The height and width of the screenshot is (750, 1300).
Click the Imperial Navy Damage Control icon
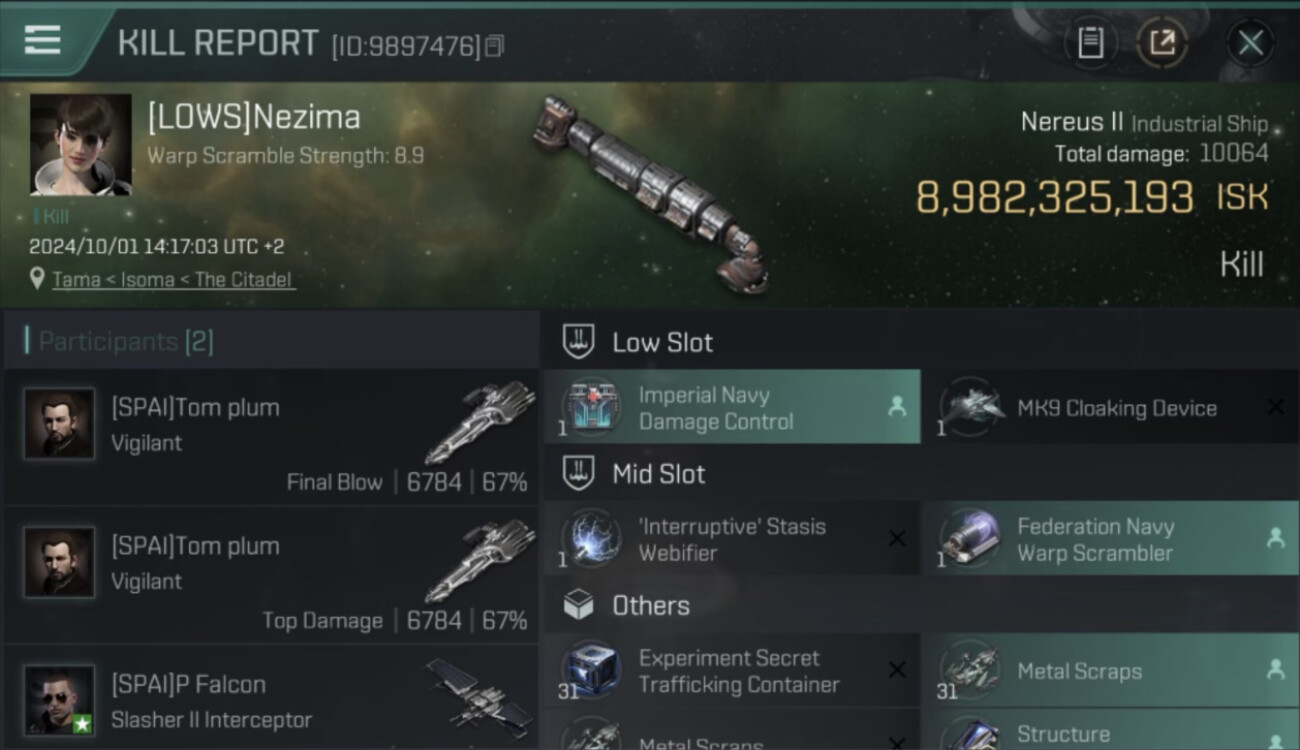[591, 407]
